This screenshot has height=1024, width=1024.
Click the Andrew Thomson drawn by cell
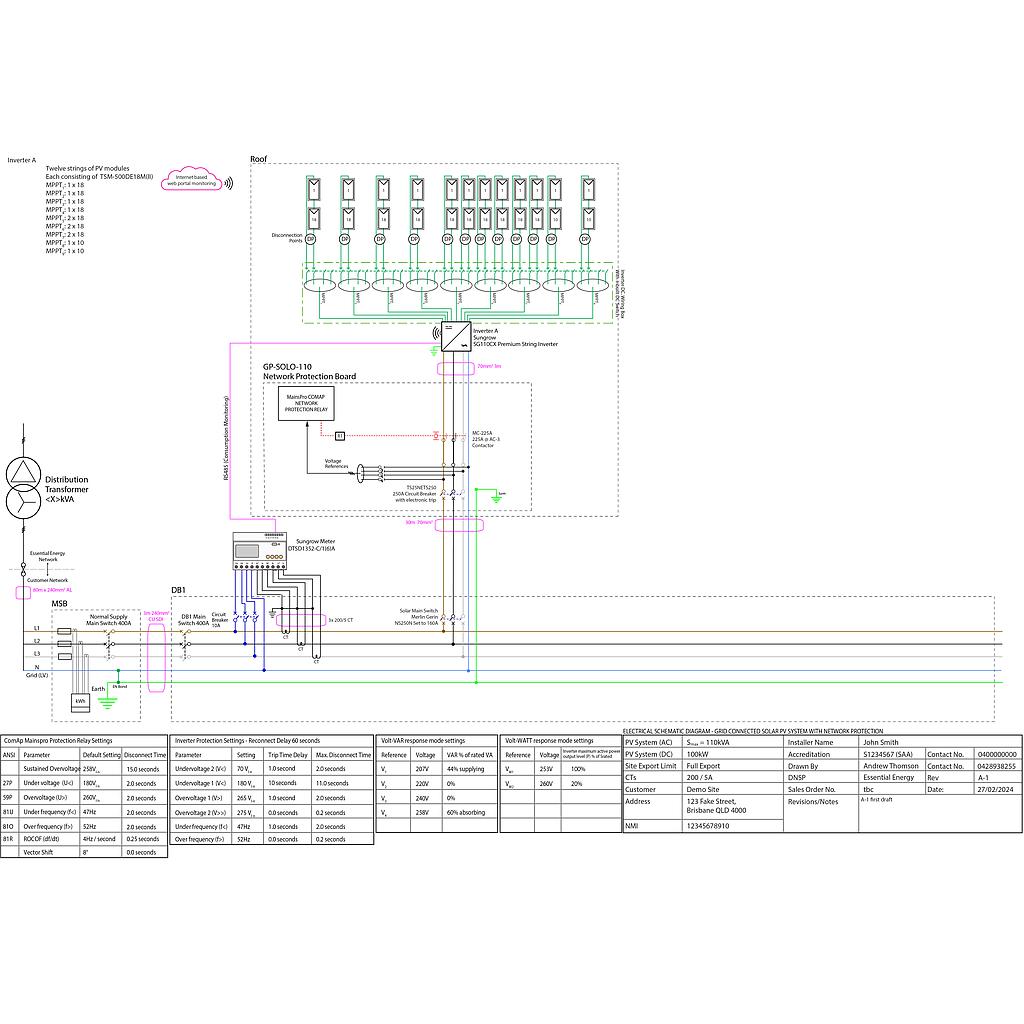891,765
